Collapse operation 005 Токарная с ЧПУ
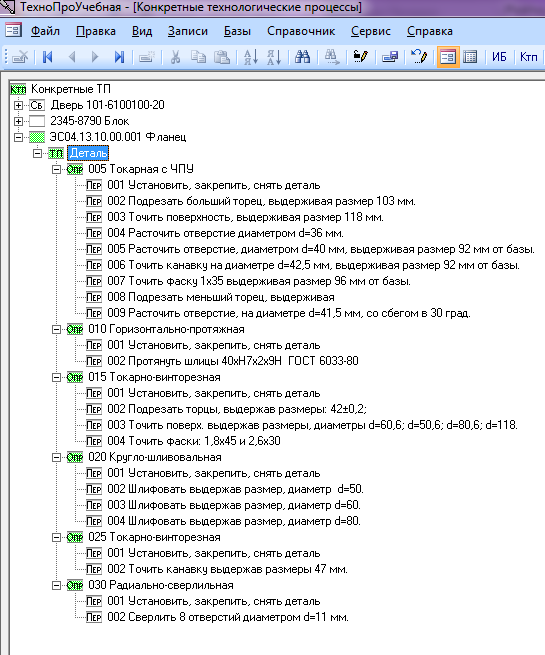This screenshot has width=545, height=655. pyautogui.click(x=56, y=170)
